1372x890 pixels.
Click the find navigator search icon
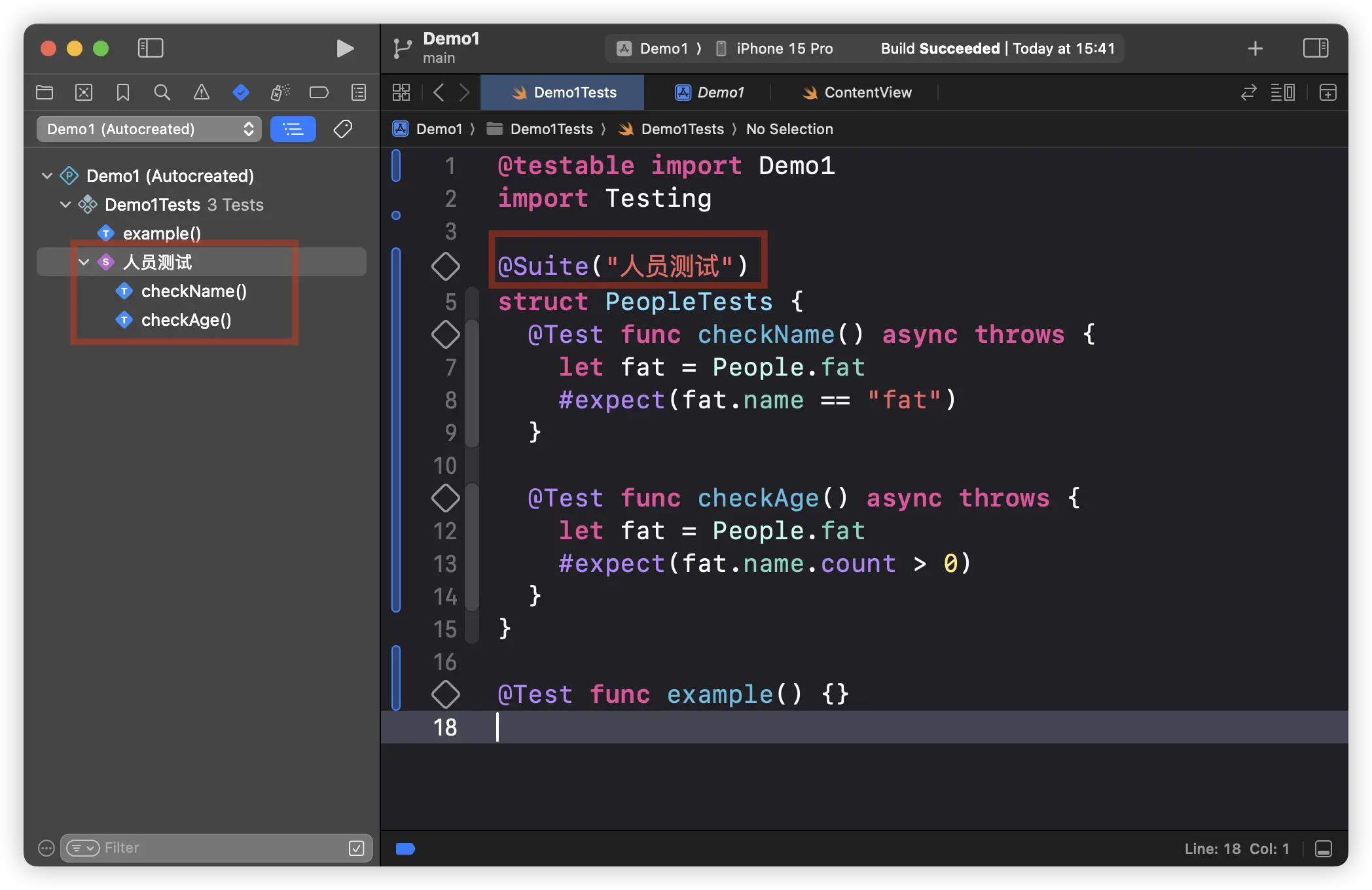162,92
